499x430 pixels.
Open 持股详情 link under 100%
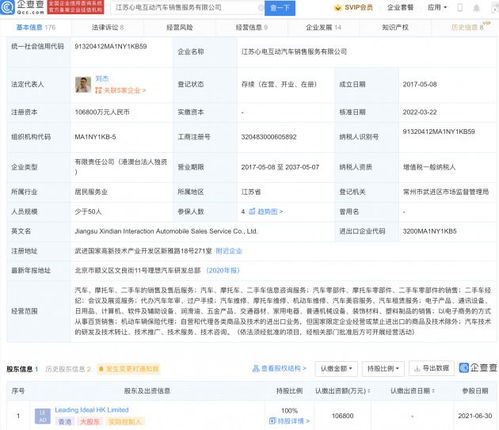click(x=289, y=421)
